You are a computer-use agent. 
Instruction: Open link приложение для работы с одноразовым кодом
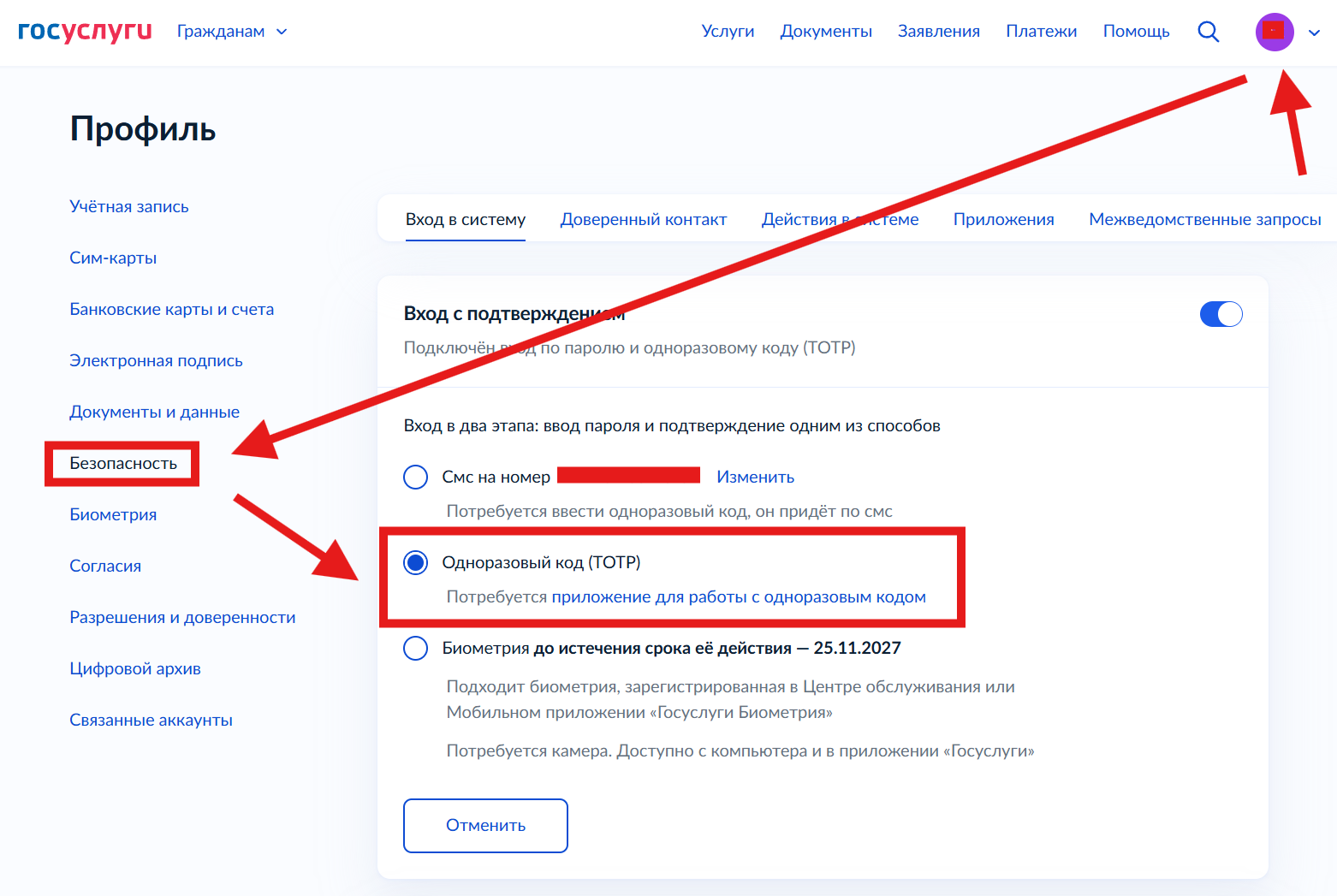(x=738, y=596)
